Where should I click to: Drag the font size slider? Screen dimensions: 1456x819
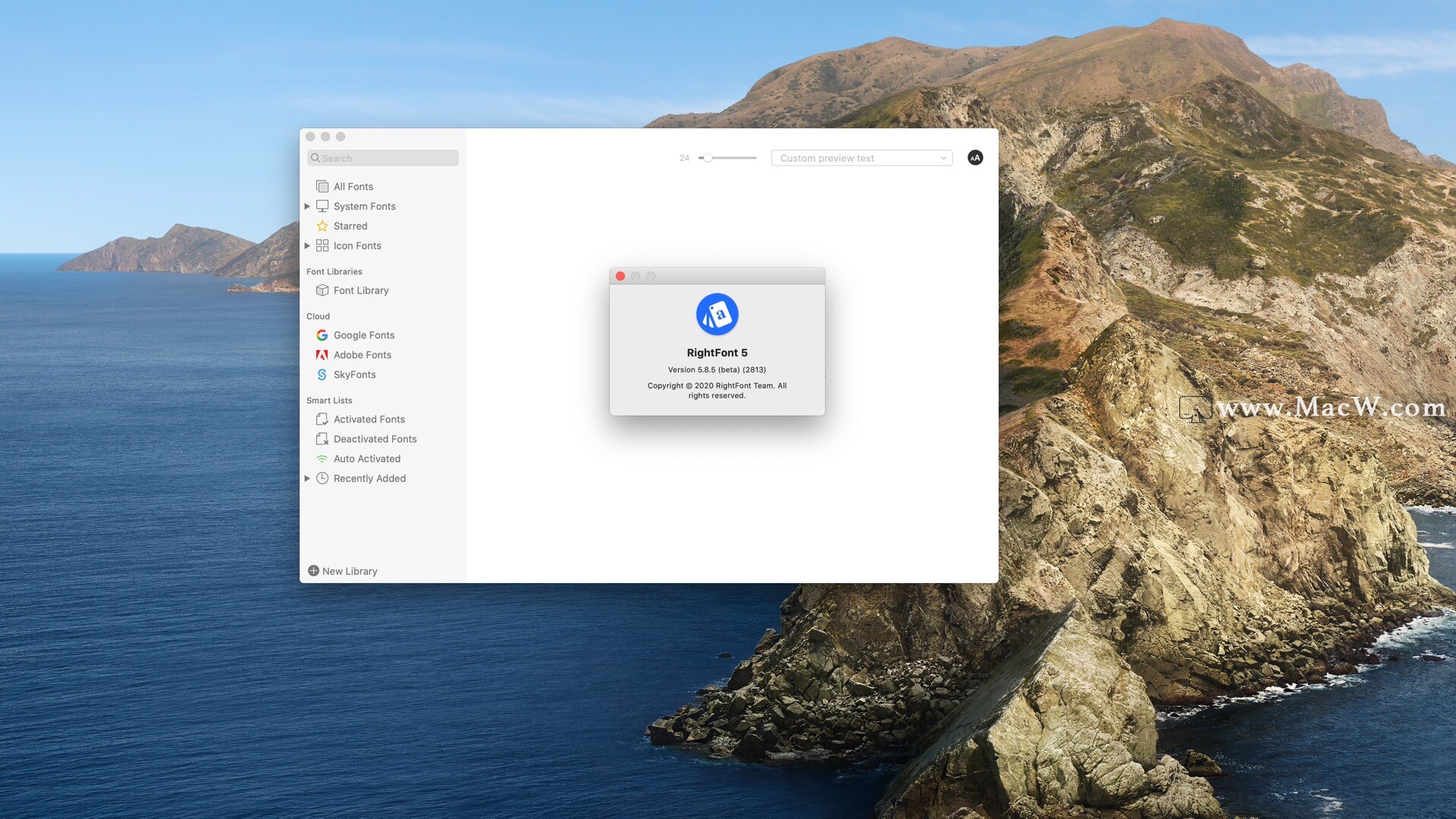pos(706,158)
